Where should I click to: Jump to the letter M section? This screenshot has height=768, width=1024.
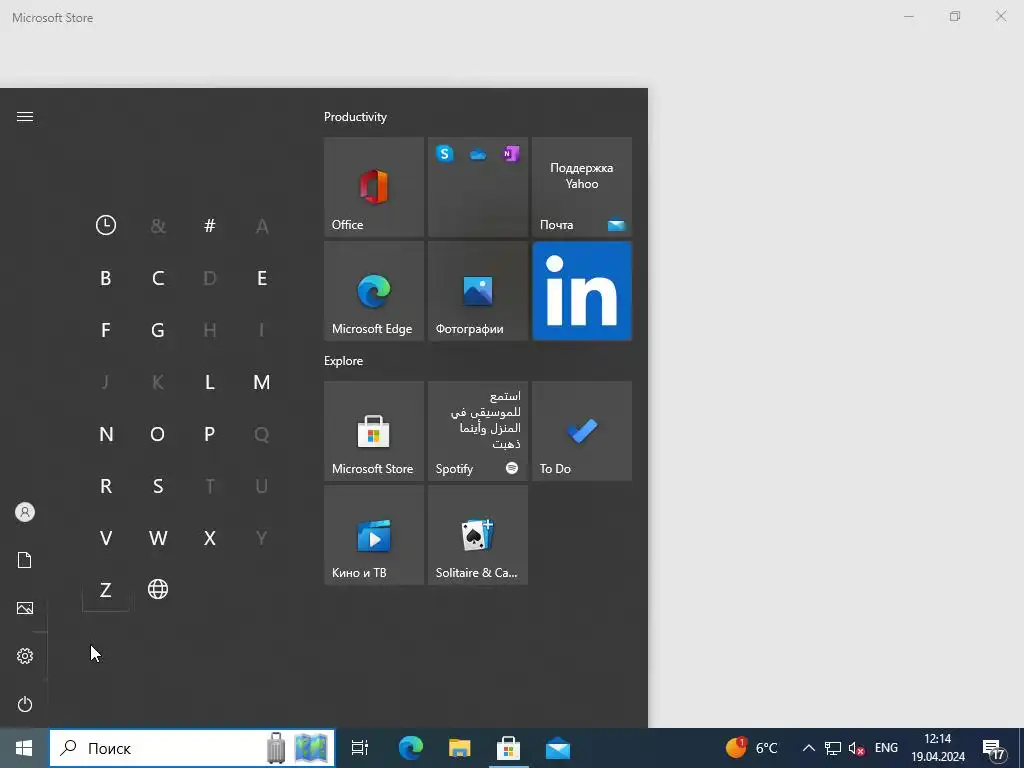tap(262, 382)
